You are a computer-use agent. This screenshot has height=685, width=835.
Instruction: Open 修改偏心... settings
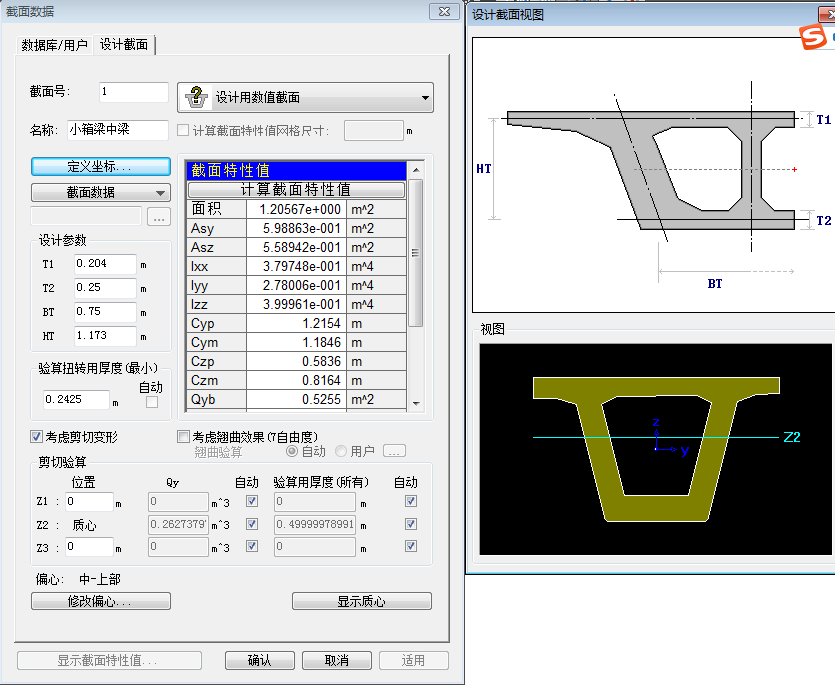click(100, 601)
